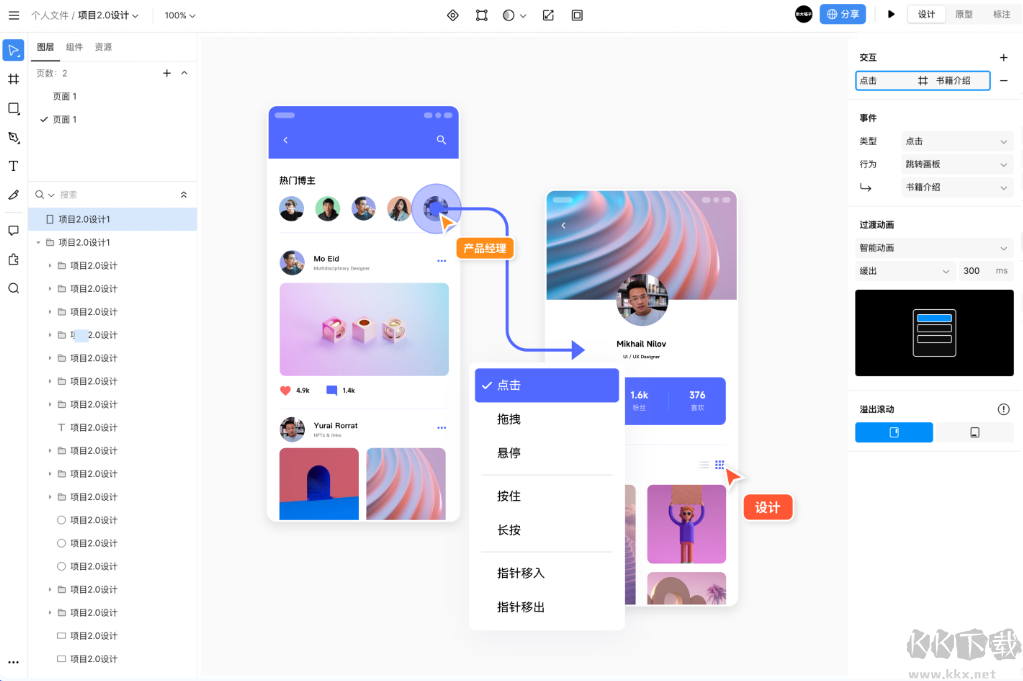Open the target 书籍介绍 dropdown under 行为

click(956, 187)
